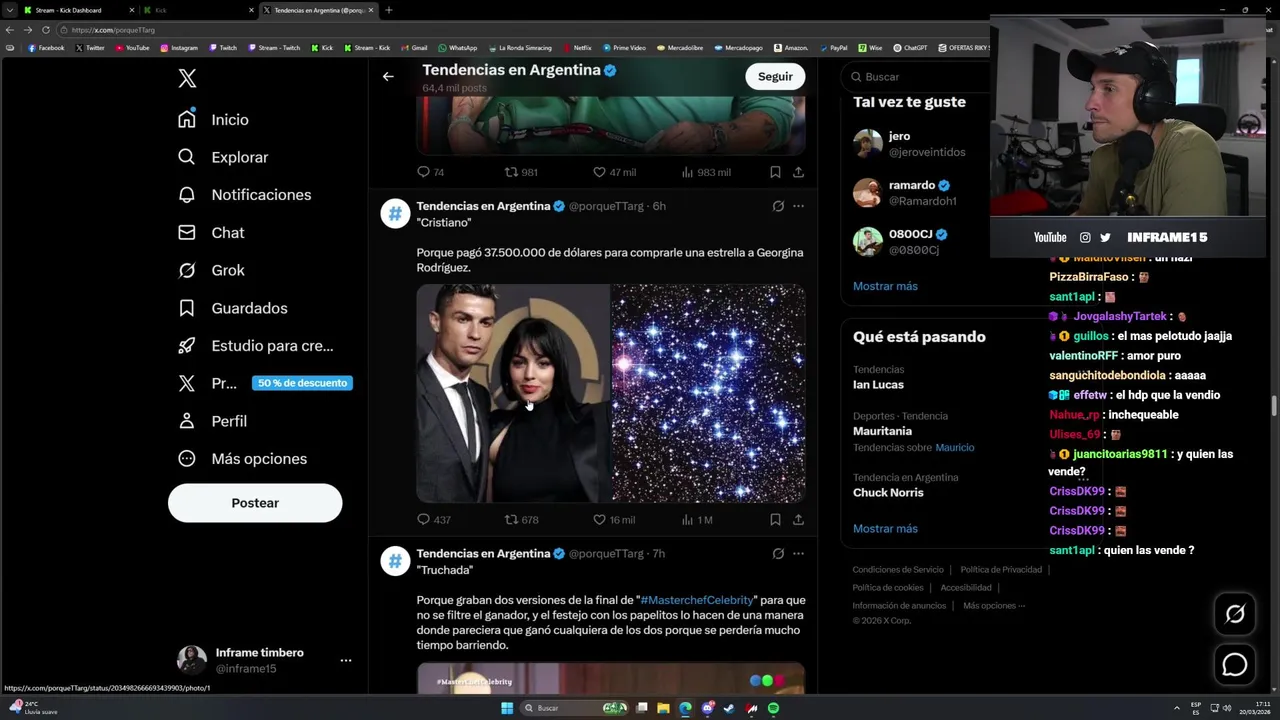Open the Mauricio trend link
The image size is (1280, 720).
(954, 448)
